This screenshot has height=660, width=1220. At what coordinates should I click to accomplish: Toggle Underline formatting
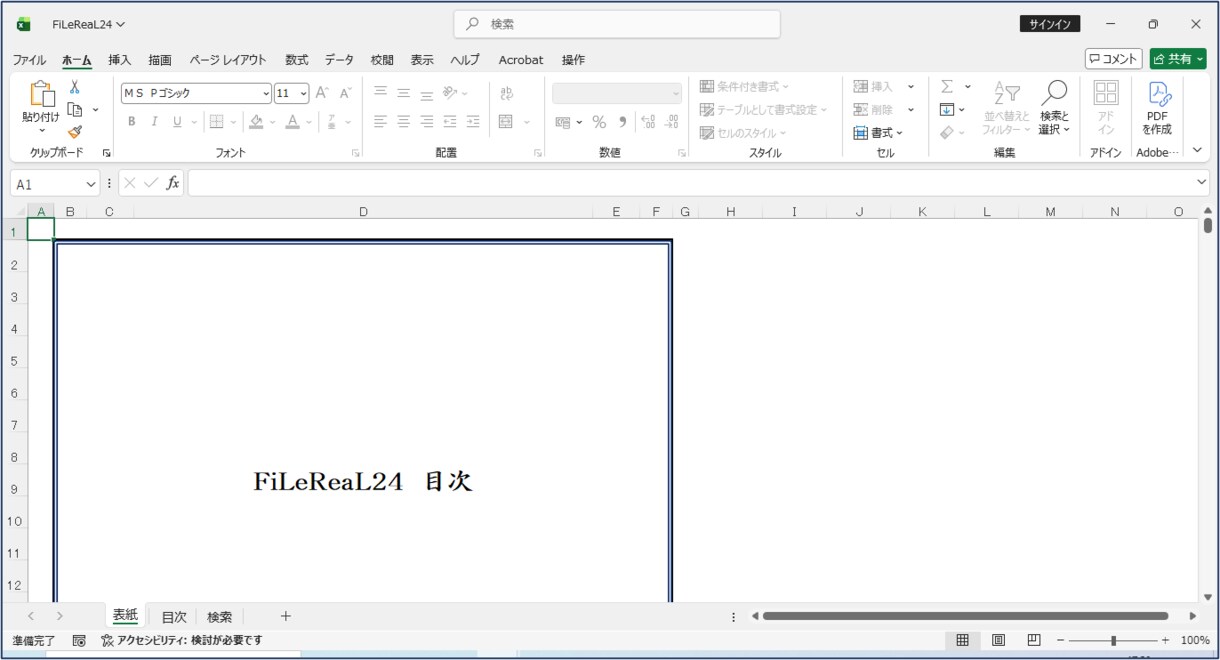click(177, 122)
